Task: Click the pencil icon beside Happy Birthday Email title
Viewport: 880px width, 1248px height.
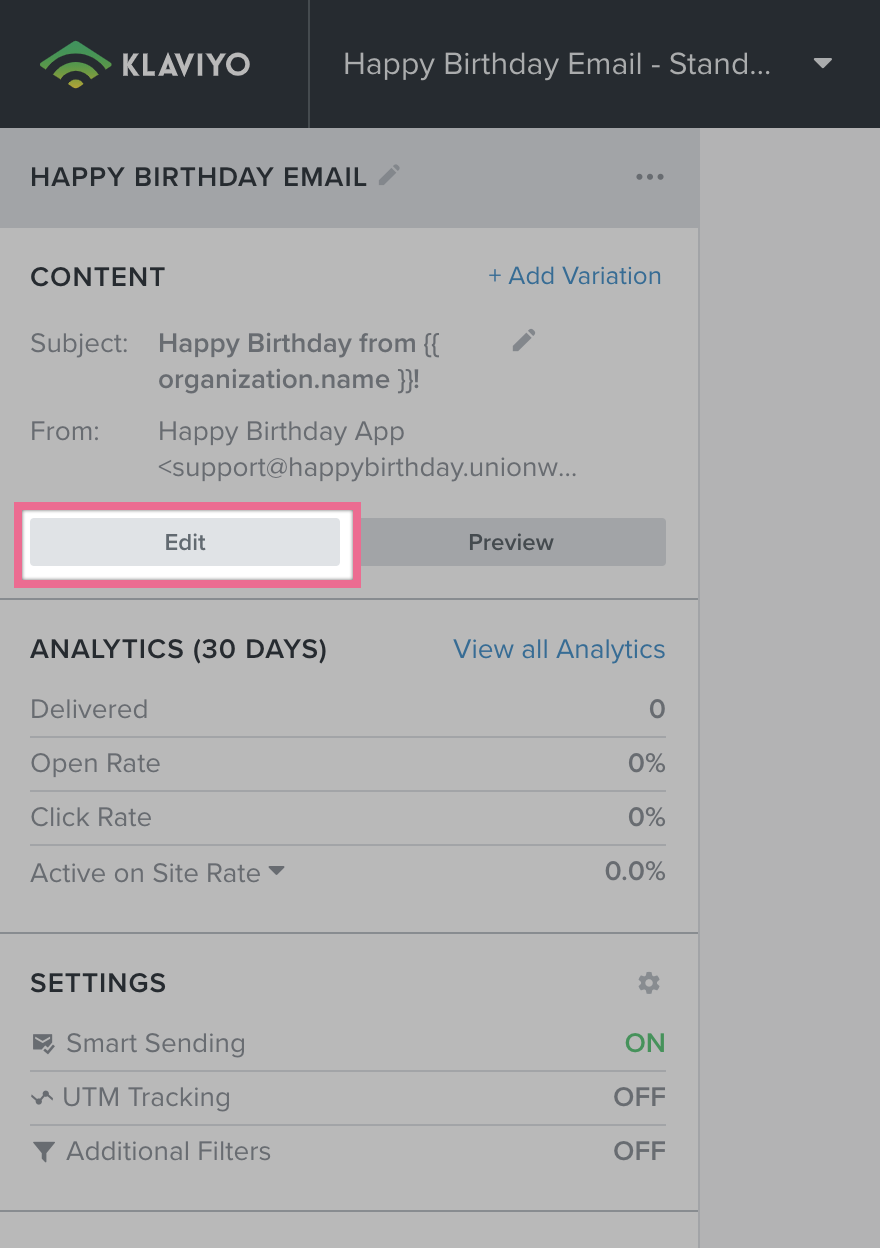Action: tap(389, 176)
